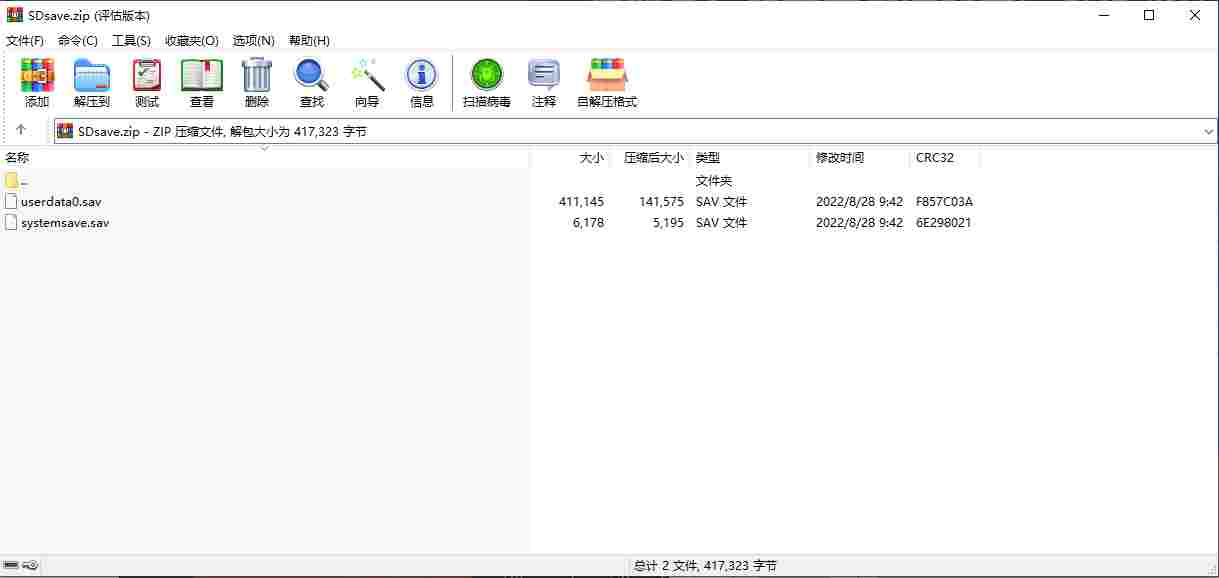Click CRC32 value 6E298021

coord(943,223)
